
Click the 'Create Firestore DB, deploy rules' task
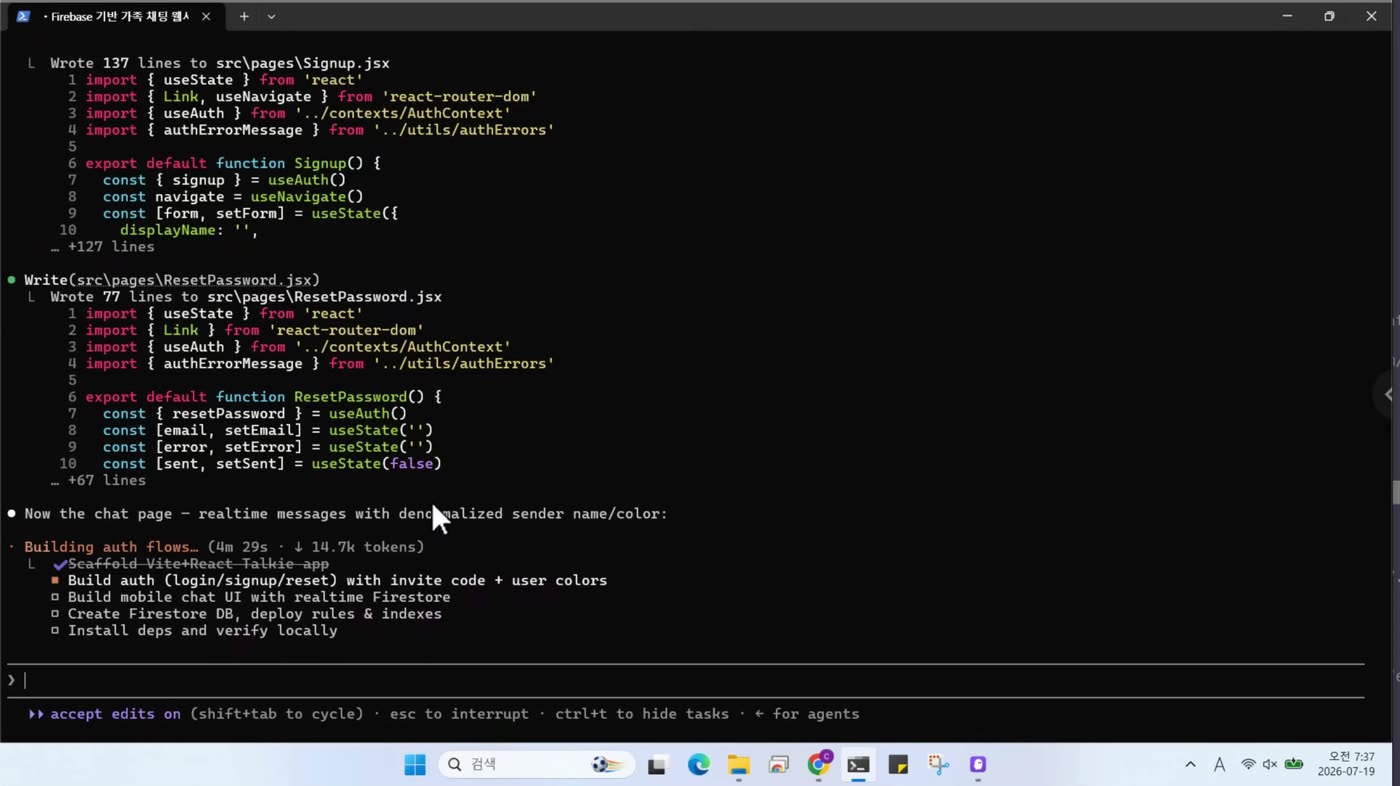[255, 614]
